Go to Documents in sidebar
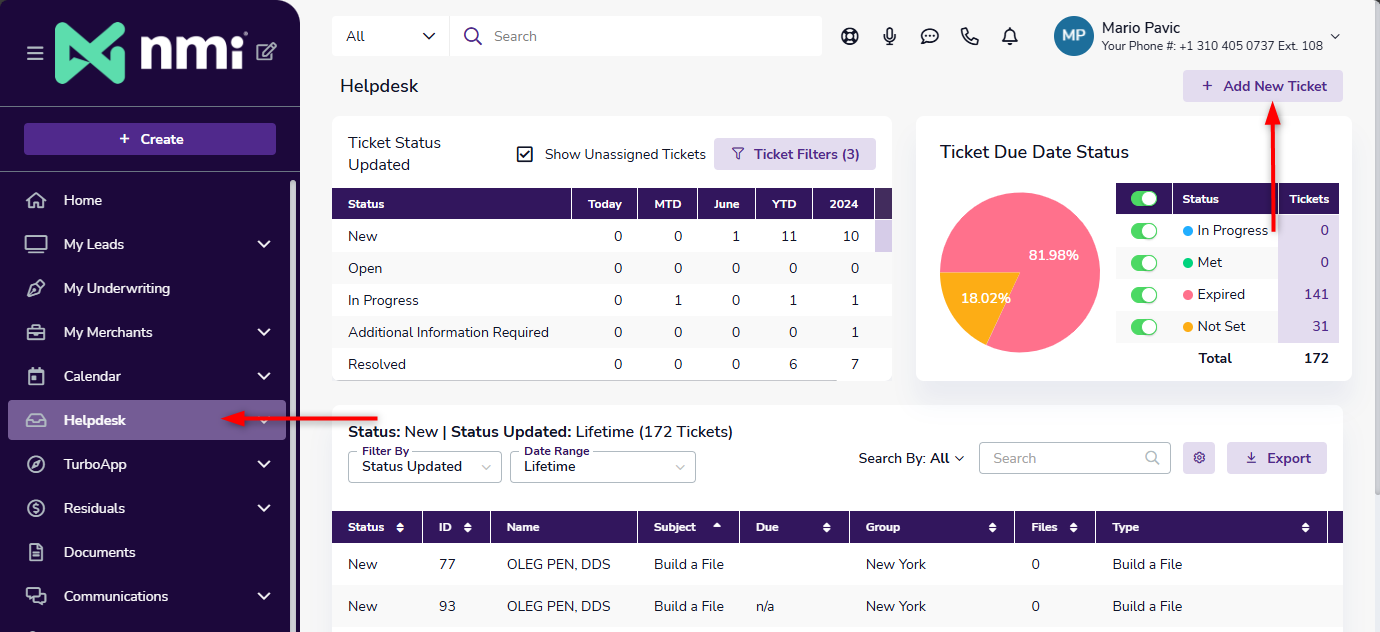This screenshot has width=1380, height=632. (x=99, y=552)
